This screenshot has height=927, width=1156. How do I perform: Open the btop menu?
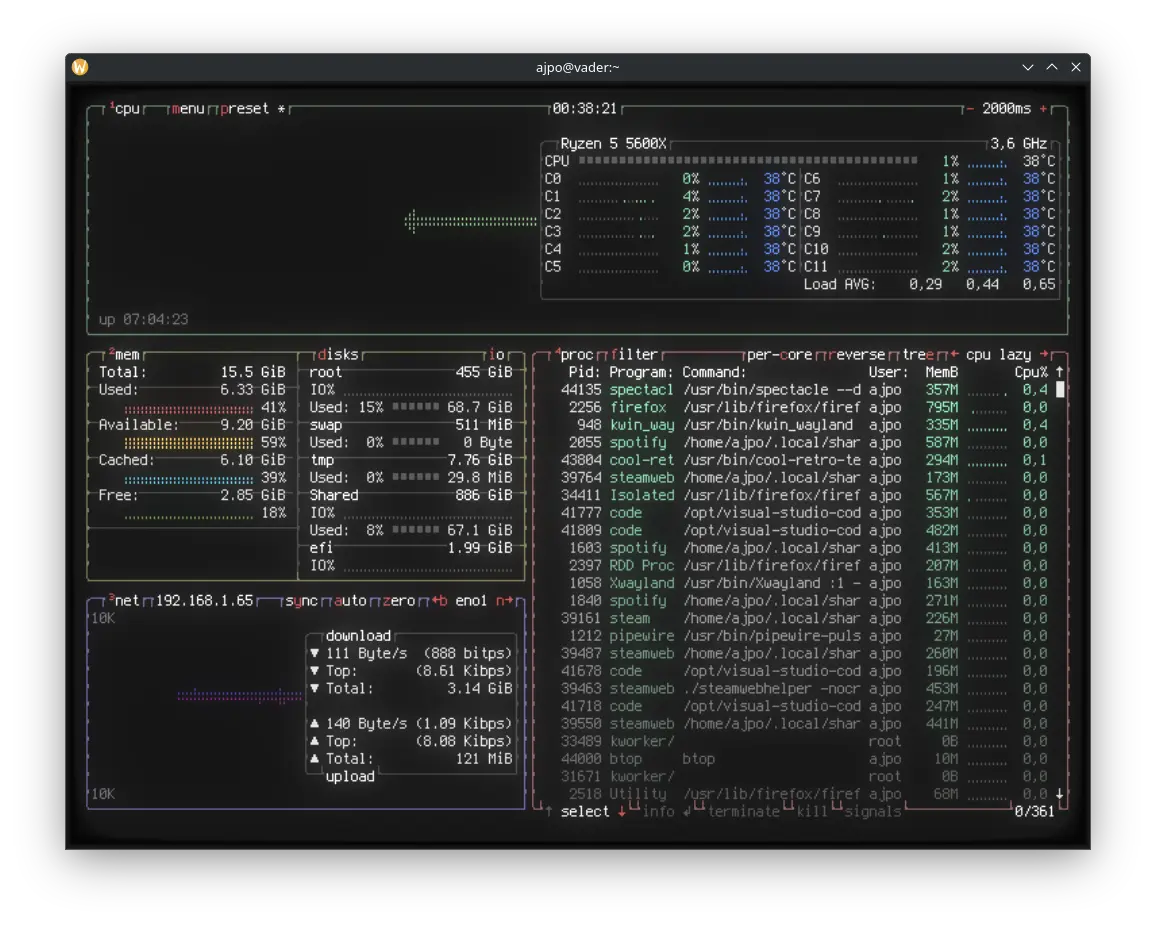coord(188,108)
